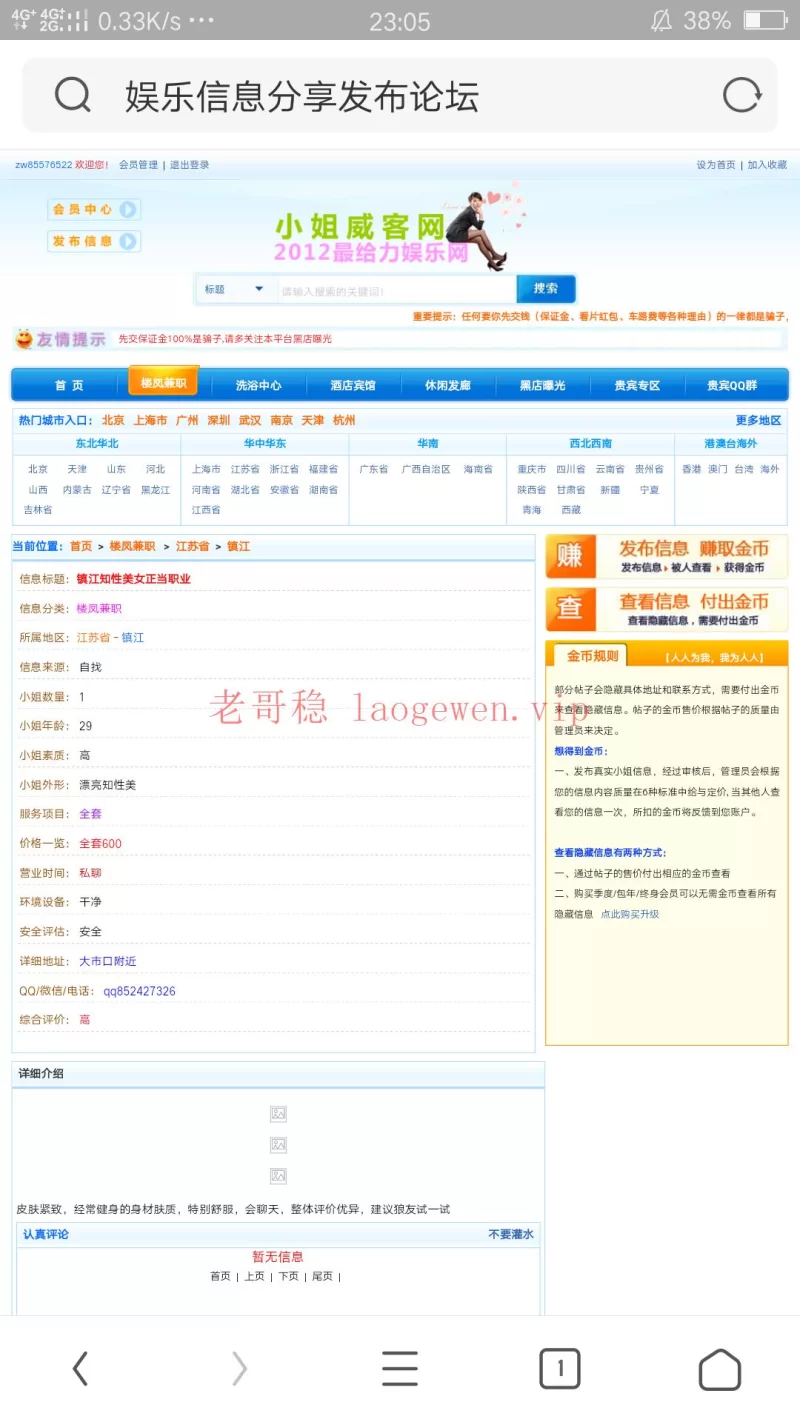The height and width of the screenshot is (1422, 800).
Task: Click the search keyword input field
Action: 395,290
